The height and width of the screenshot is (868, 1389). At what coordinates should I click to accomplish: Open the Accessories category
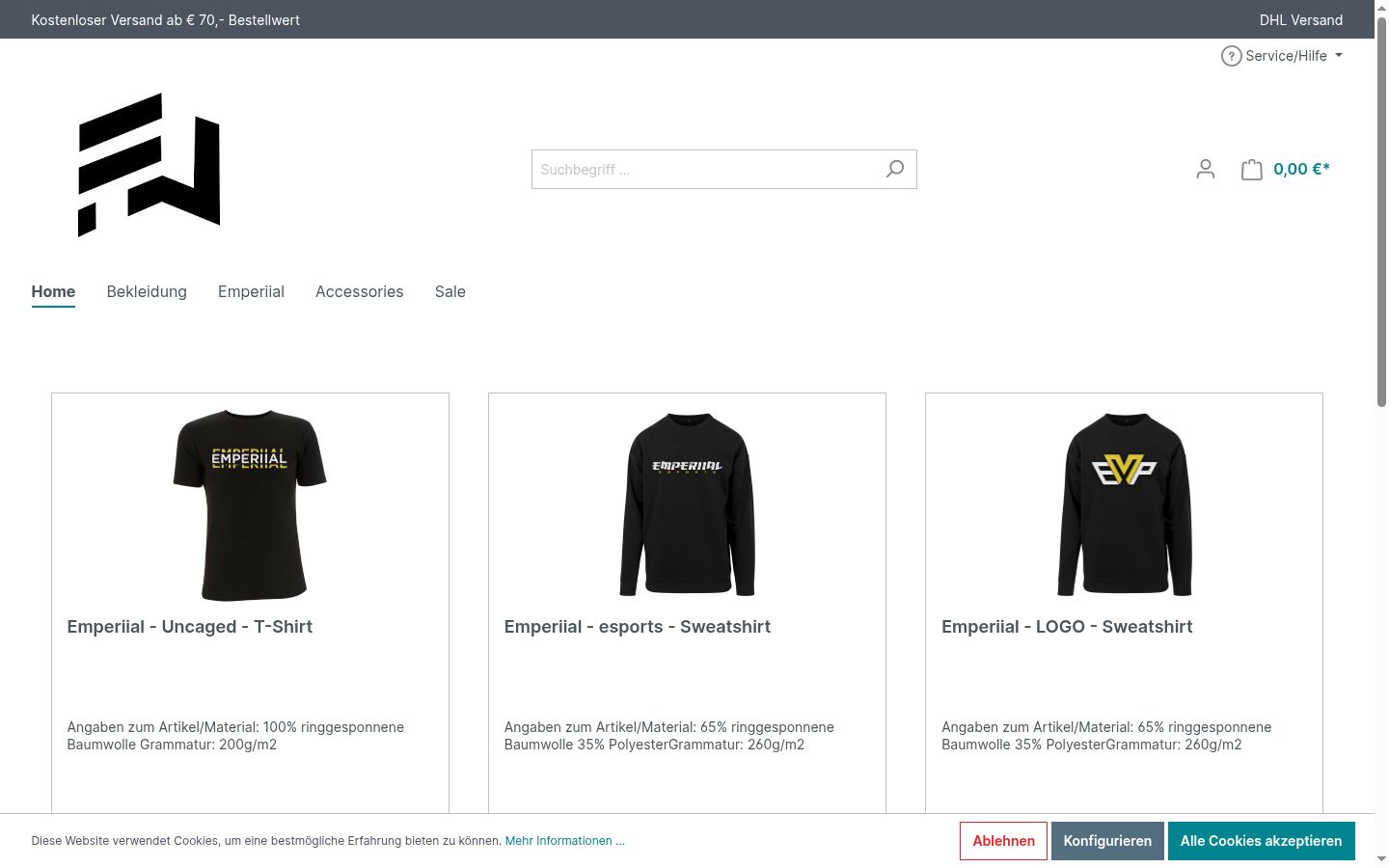[x=359, y=291]
